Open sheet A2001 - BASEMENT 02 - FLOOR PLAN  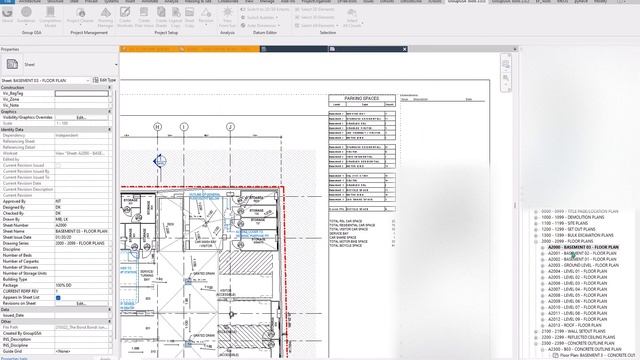582,253
